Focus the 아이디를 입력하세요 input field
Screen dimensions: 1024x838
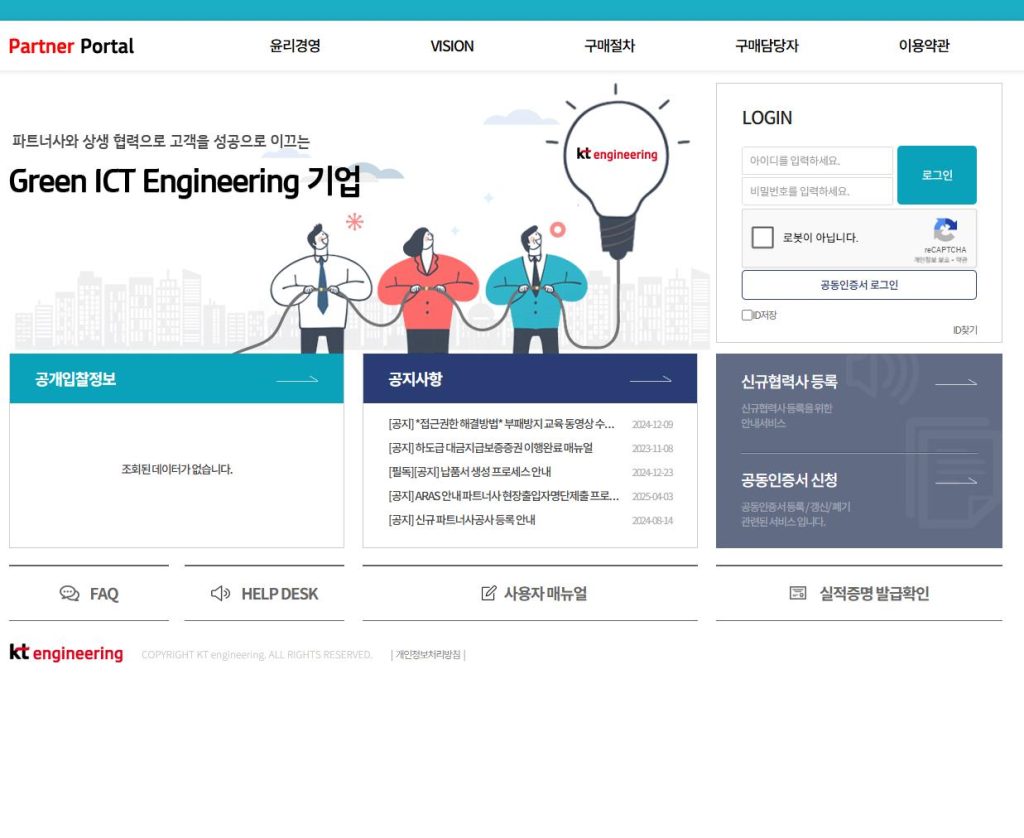point(817,161)
